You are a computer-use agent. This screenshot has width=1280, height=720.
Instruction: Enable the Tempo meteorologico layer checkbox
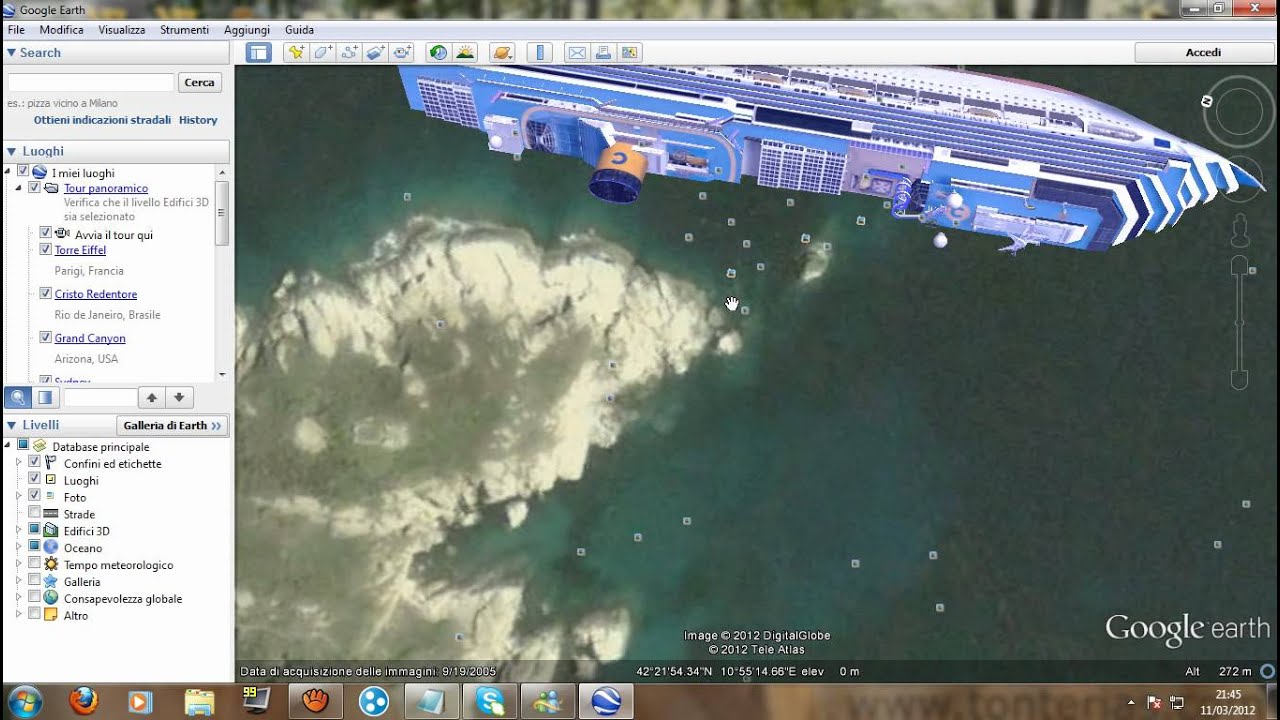coord(35,564)
